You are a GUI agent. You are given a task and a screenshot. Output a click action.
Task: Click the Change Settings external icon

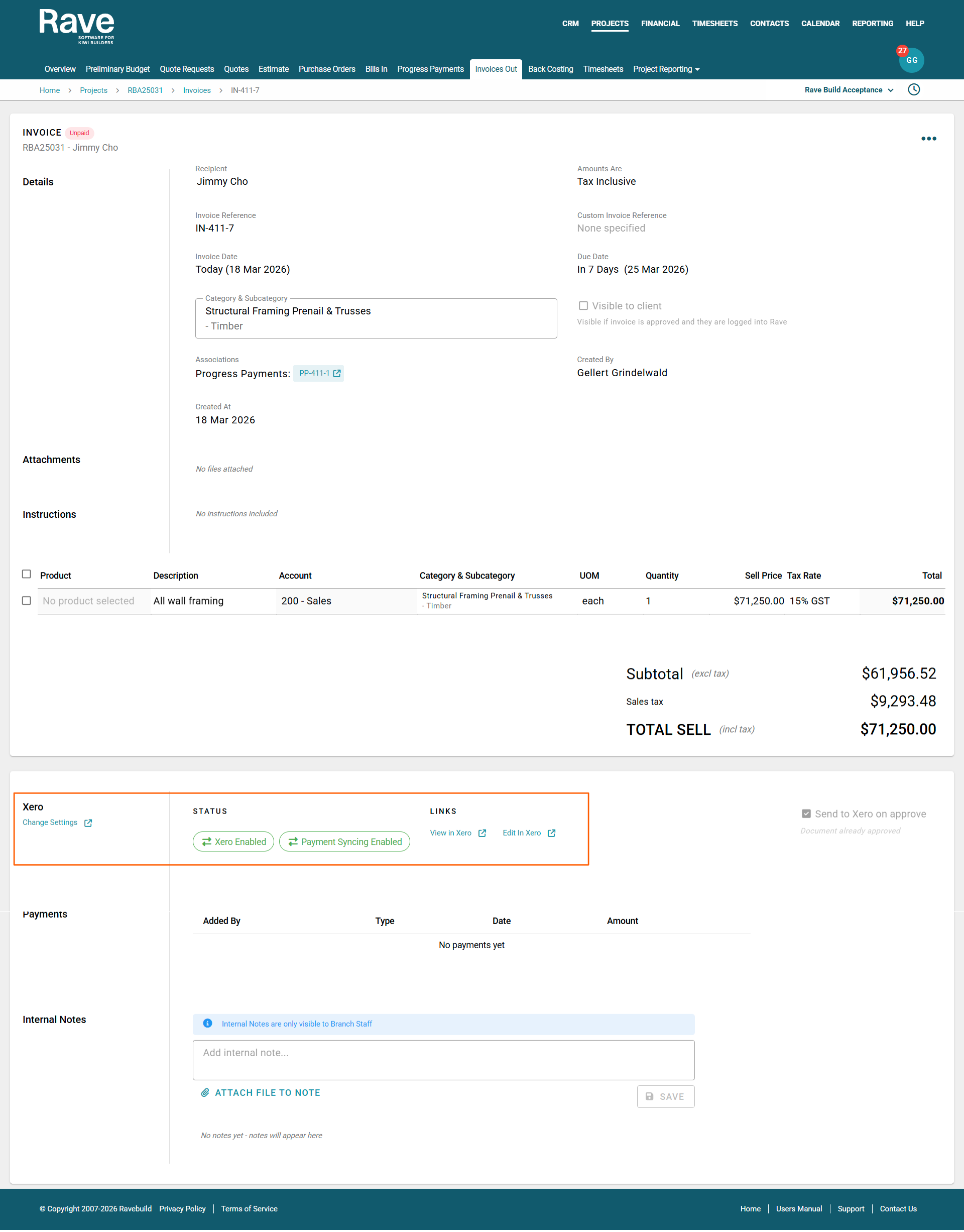tap(88, 823)
